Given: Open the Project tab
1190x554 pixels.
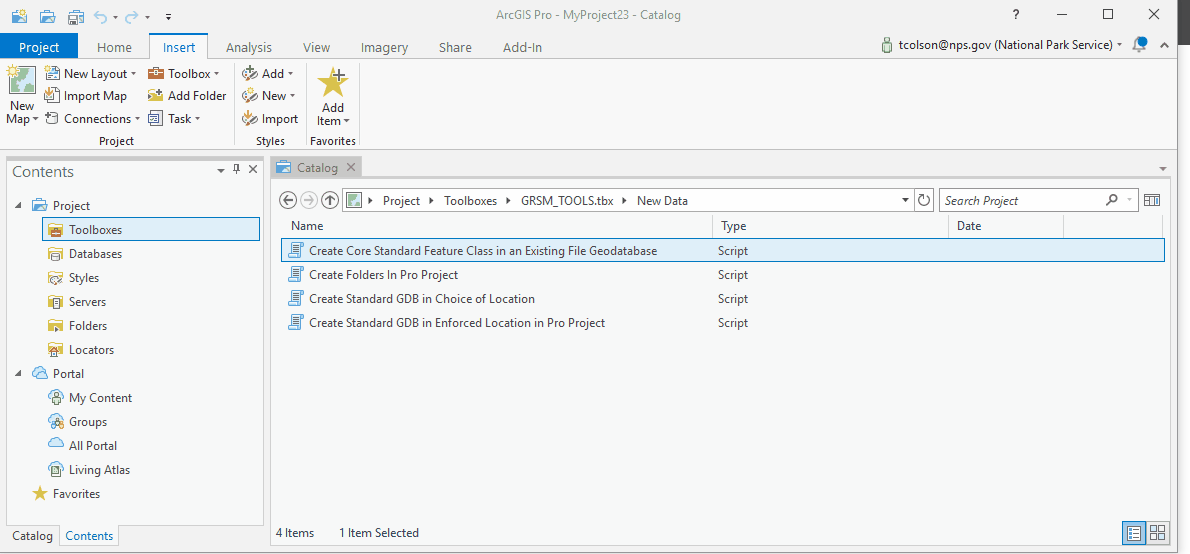Looking at the screenshot, I should (39, 47).
